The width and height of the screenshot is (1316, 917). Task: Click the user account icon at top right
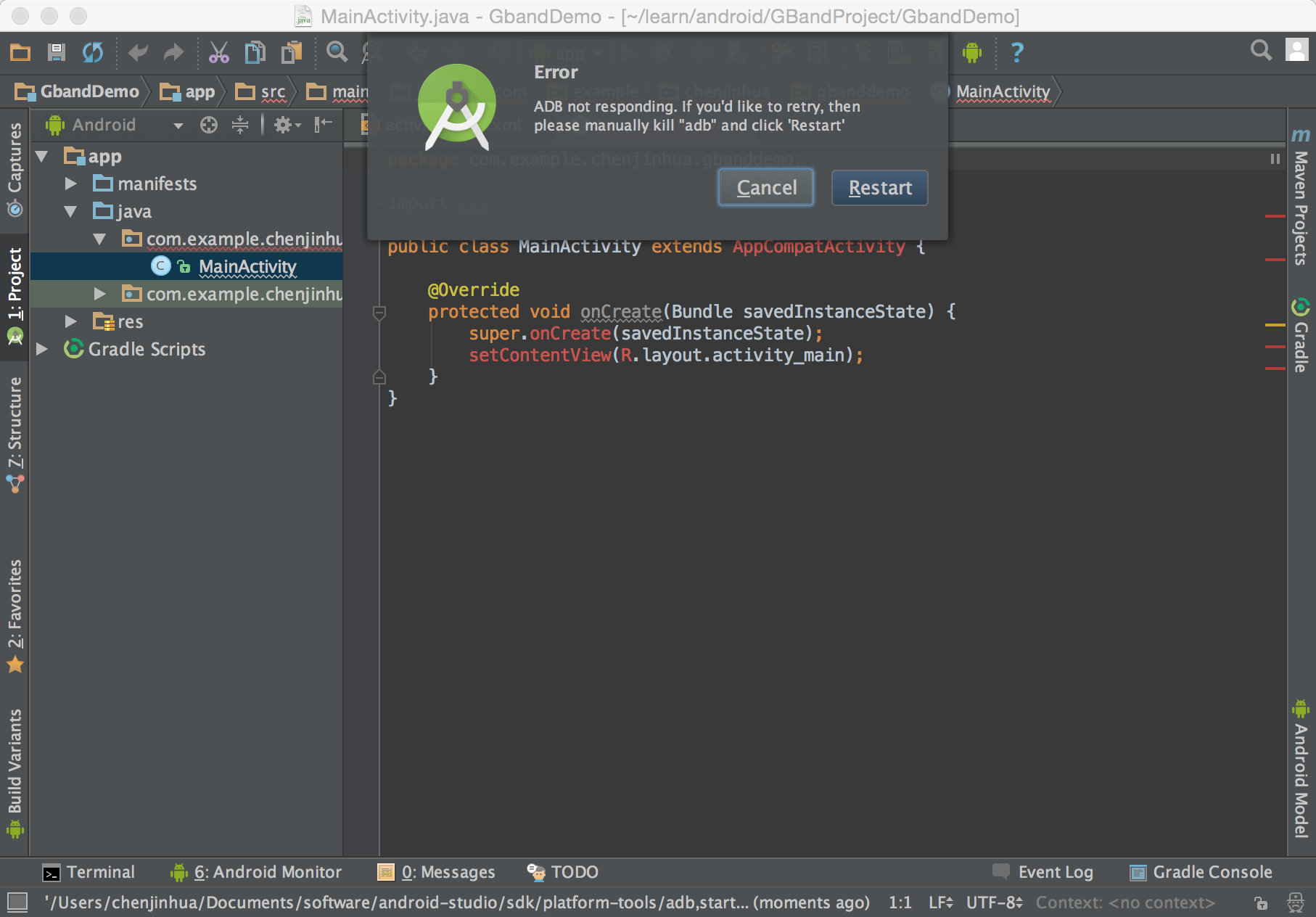pyautogui.click(x=1296, y=50)
